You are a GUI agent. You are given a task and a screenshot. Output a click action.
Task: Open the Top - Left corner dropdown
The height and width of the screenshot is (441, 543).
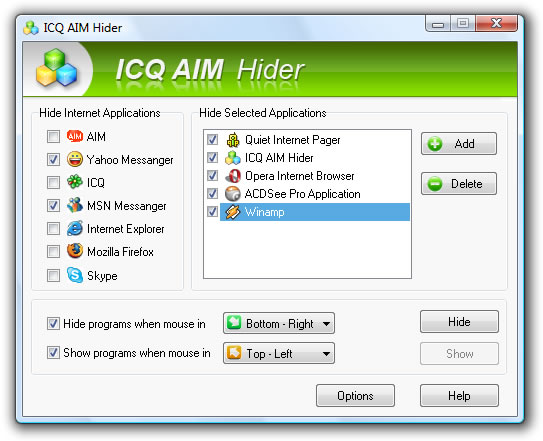coord(279,353)
